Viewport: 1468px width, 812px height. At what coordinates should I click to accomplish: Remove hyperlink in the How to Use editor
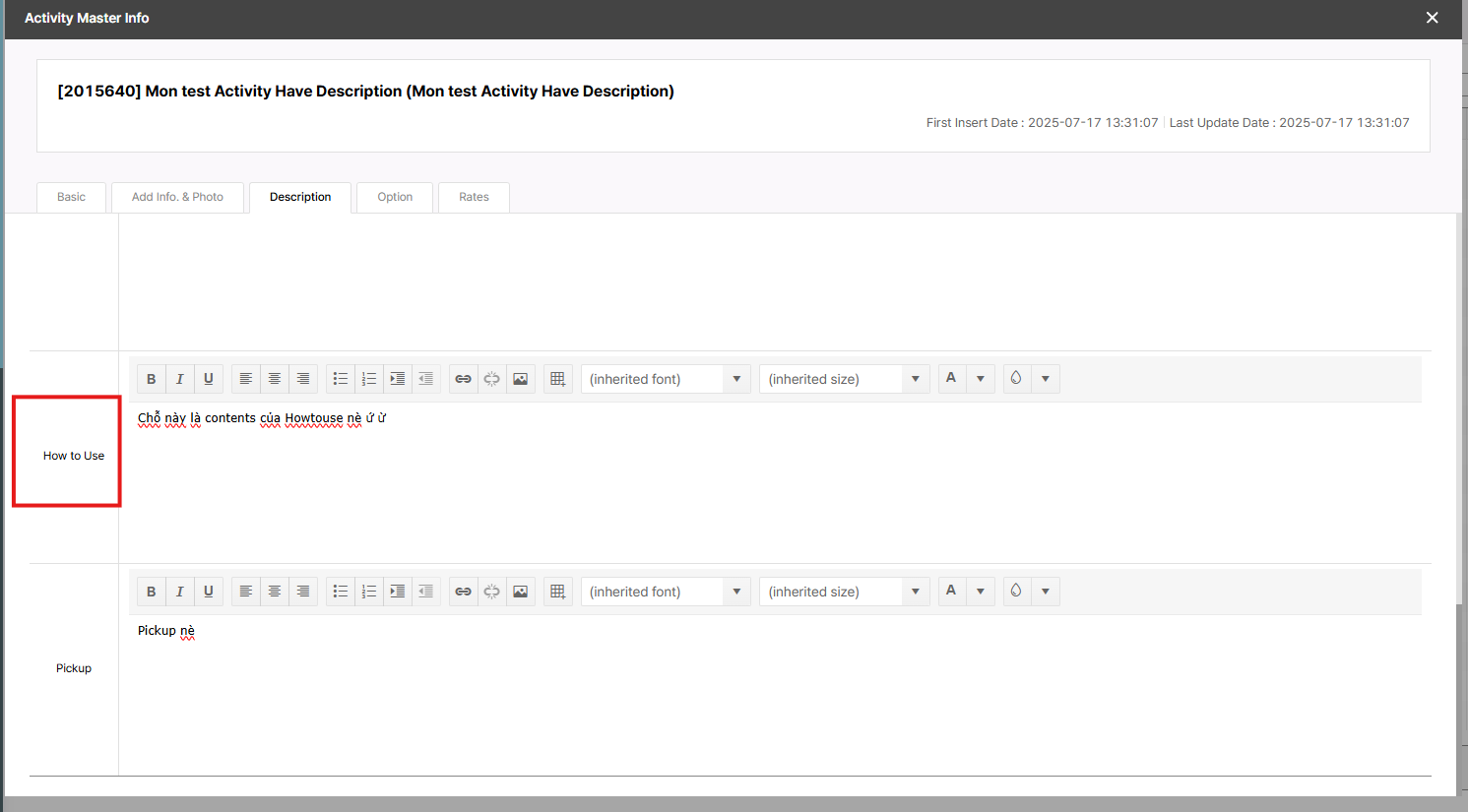491,379
